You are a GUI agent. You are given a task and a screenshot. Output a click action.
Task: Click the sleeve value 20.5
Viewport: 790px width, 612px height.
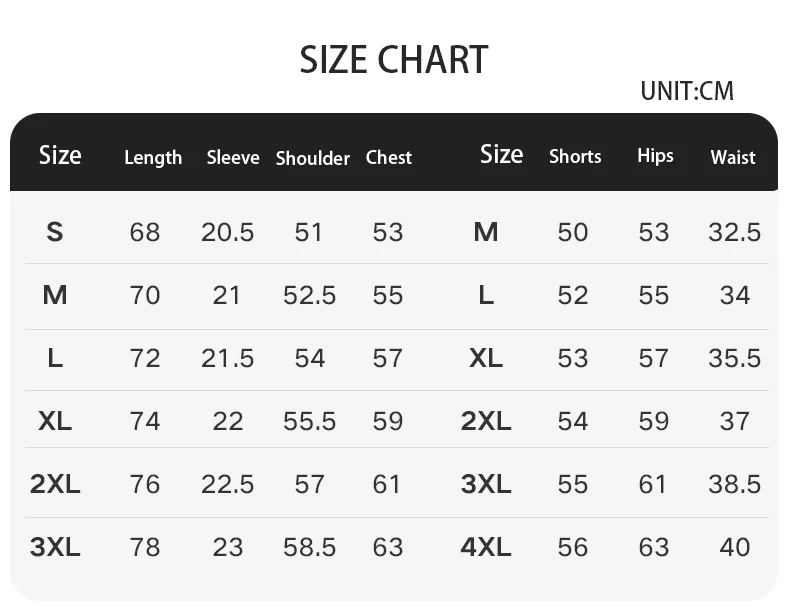pyautogui.click(x=228, y=232)
